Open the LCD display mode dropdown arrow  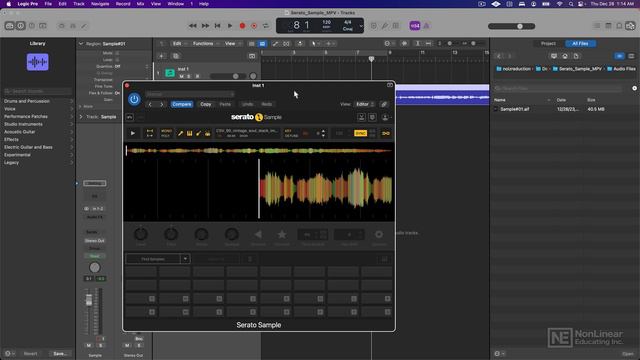pyautogui.click(x=361, y=26)
